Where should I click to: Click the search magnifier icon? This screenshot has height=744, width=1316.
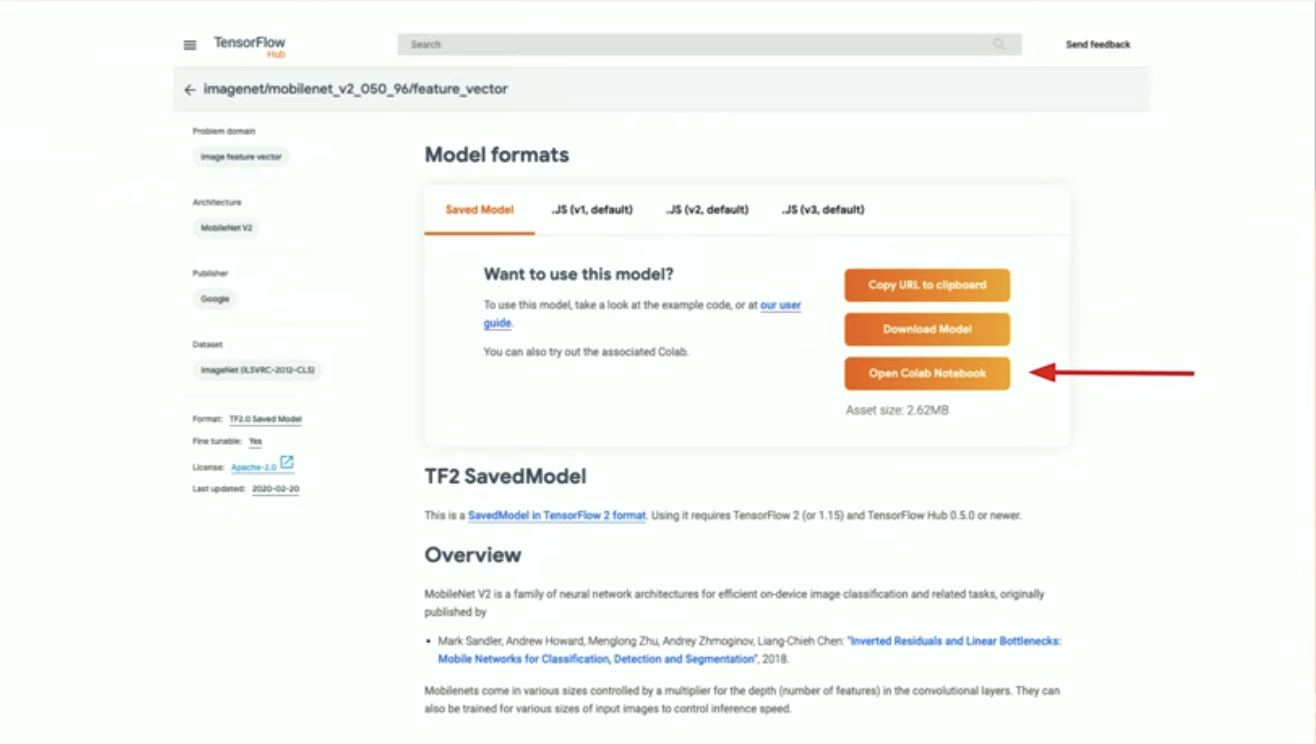coord(999,44)
